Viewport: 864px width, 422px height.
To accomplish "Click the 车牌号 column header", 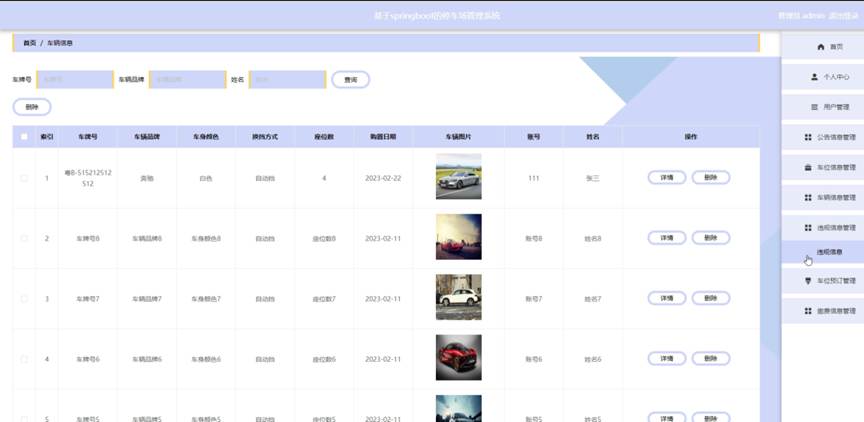I will tap(87, 137).
